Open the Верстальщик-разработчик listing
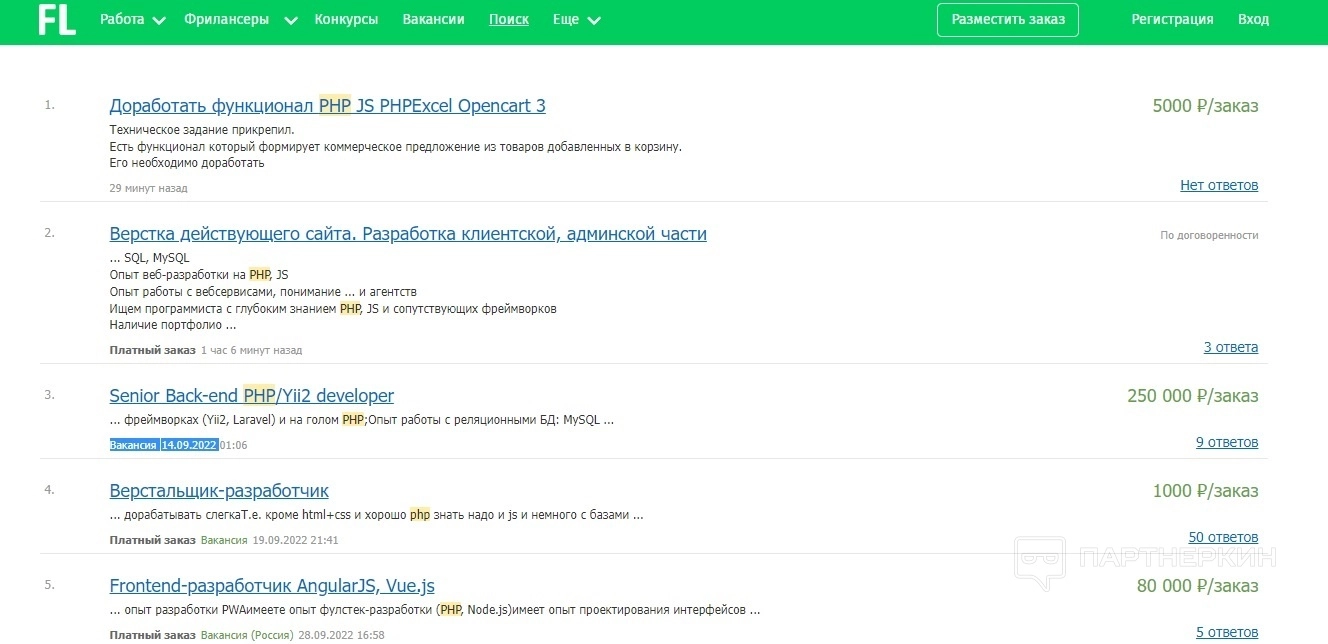1328x644 pixels. (219, 491)
